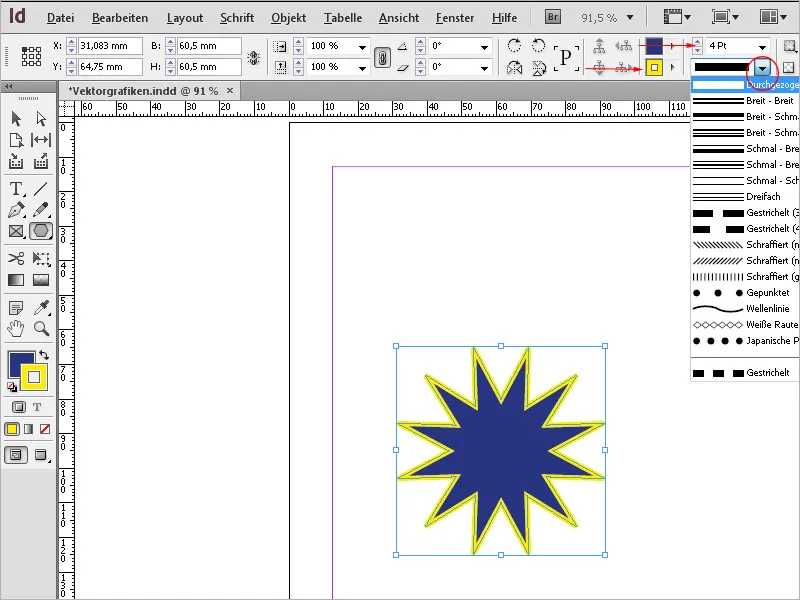Open the screen mode dropdown
The image size is (800, 600).
[725, 17]
